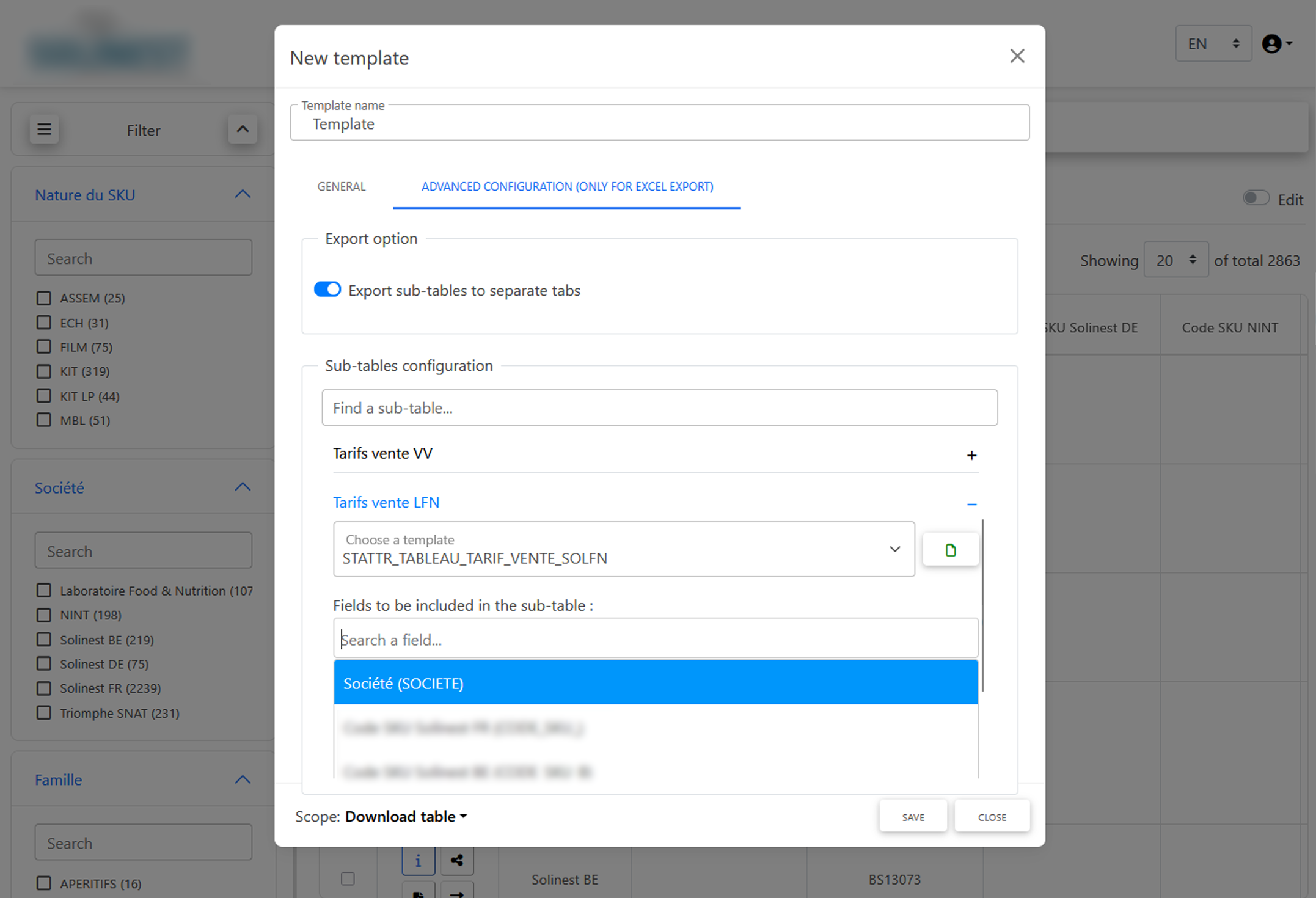Switch to the General tab
Image resolution: width=1316 pixels, height=898 pixels.
pyautogui.click(x=341, y=187)
